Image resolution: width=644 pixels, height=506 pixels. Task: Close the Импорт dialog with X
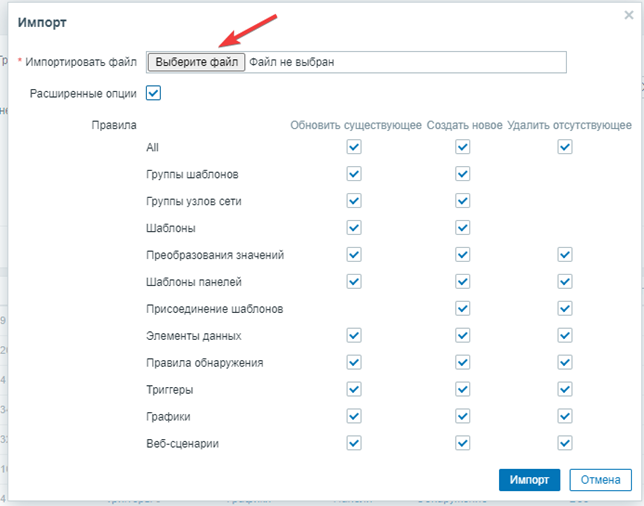627,15
